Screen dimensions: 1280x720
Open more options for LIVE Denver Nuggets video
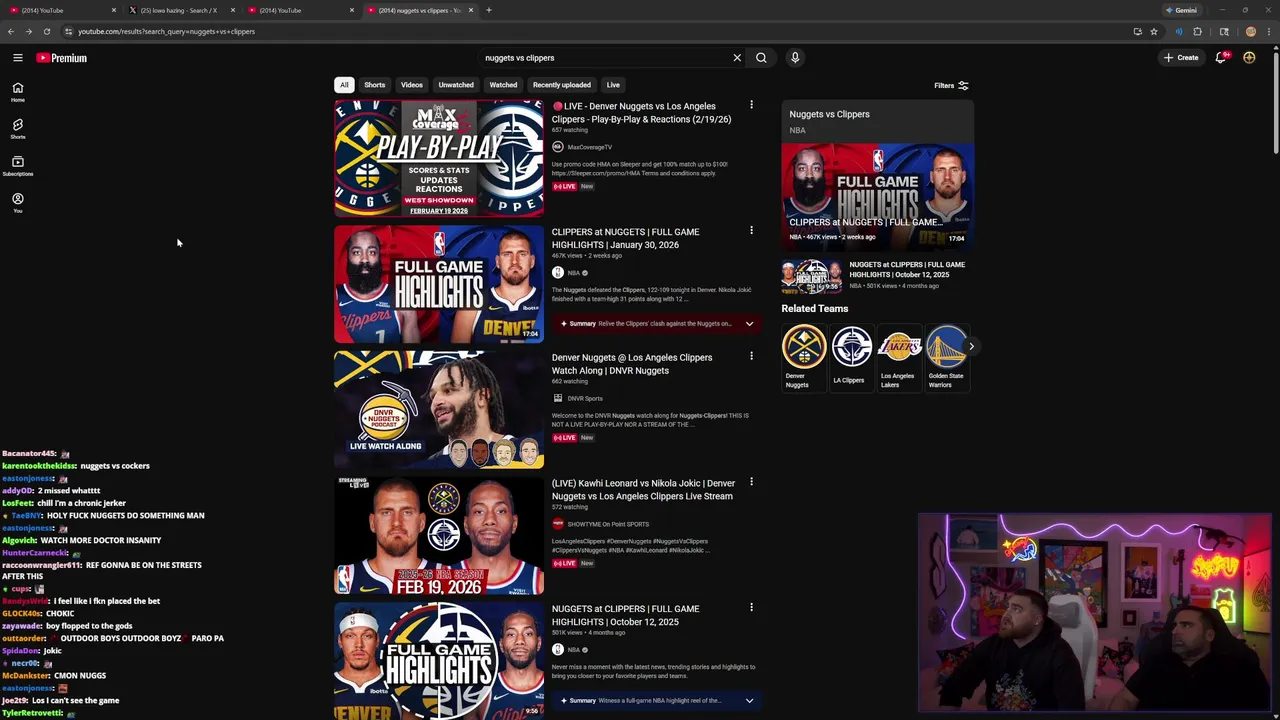click(x=751, y=105)
